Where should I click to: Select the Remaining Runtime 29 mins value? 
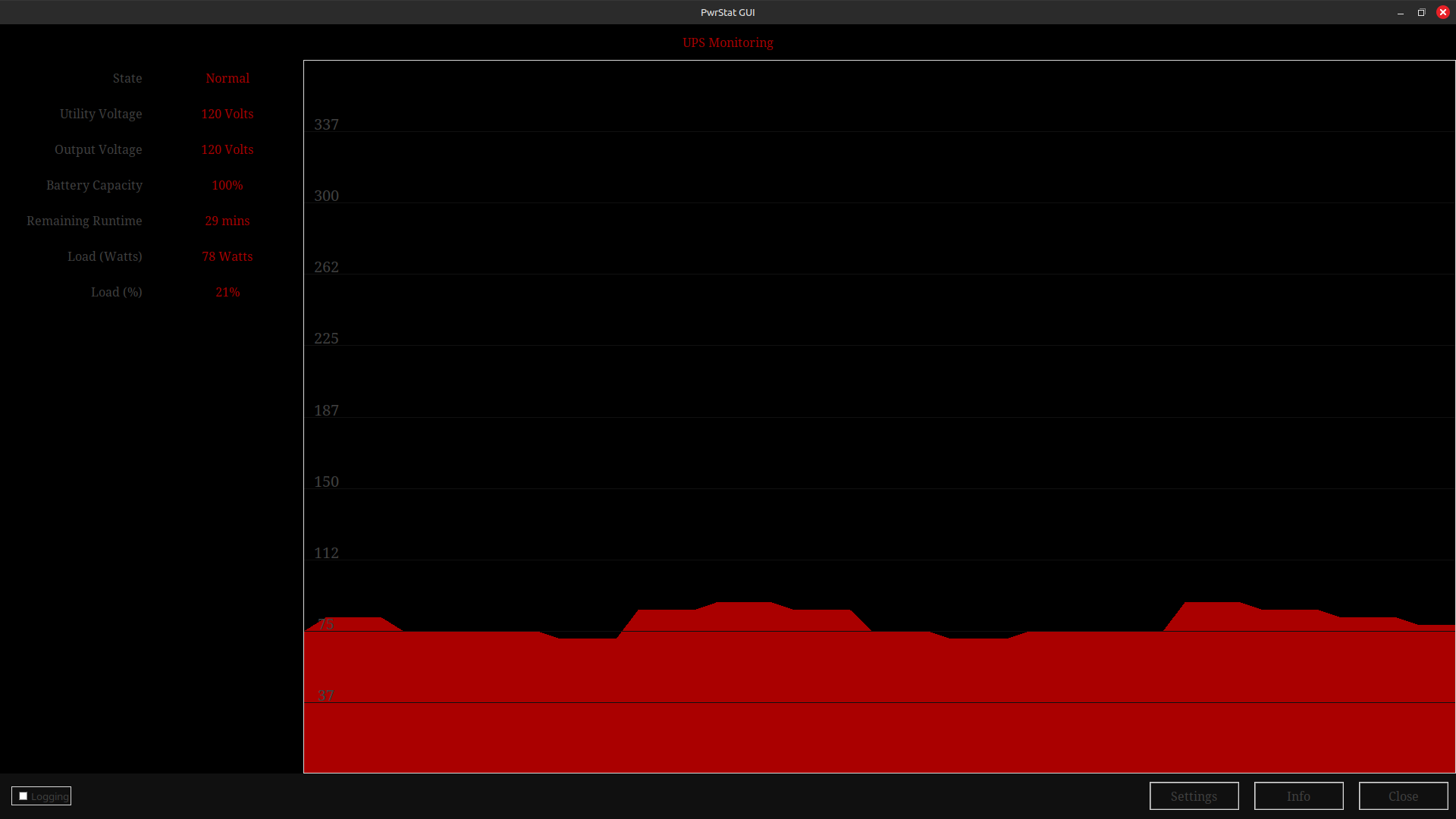pos(227,221)
